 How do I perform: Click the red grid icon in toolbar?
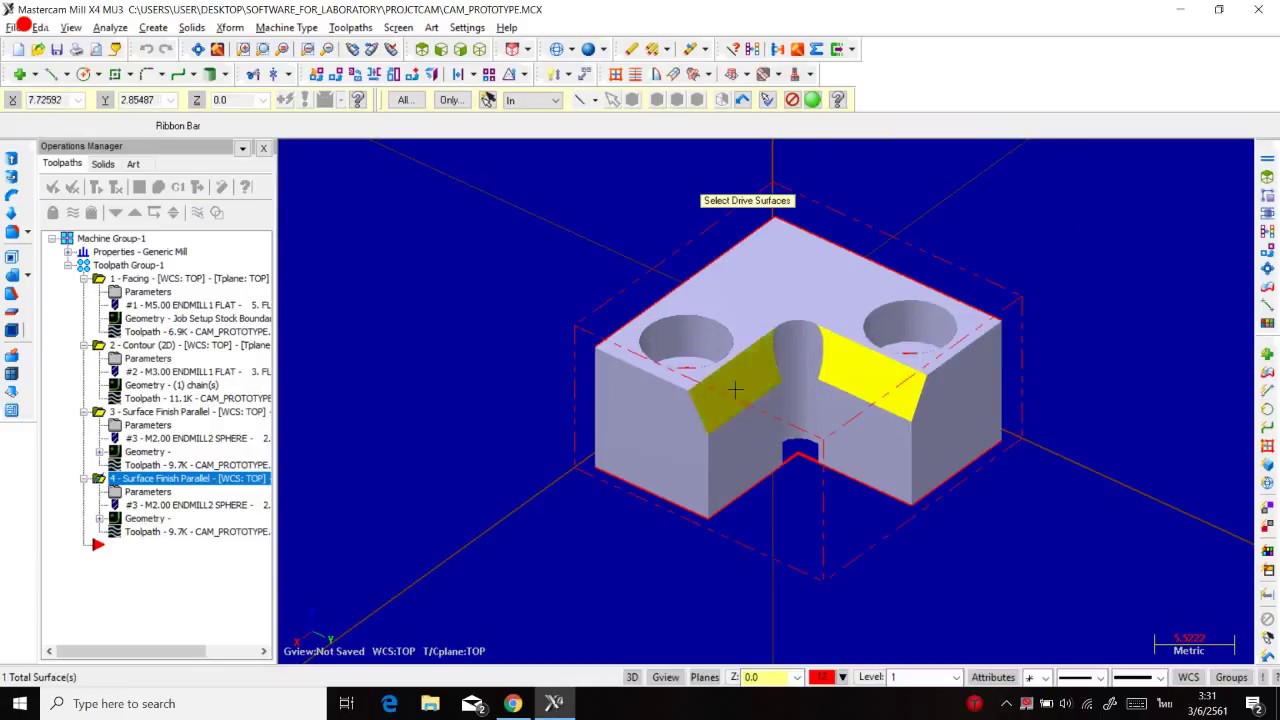click(x=616, y=74)
